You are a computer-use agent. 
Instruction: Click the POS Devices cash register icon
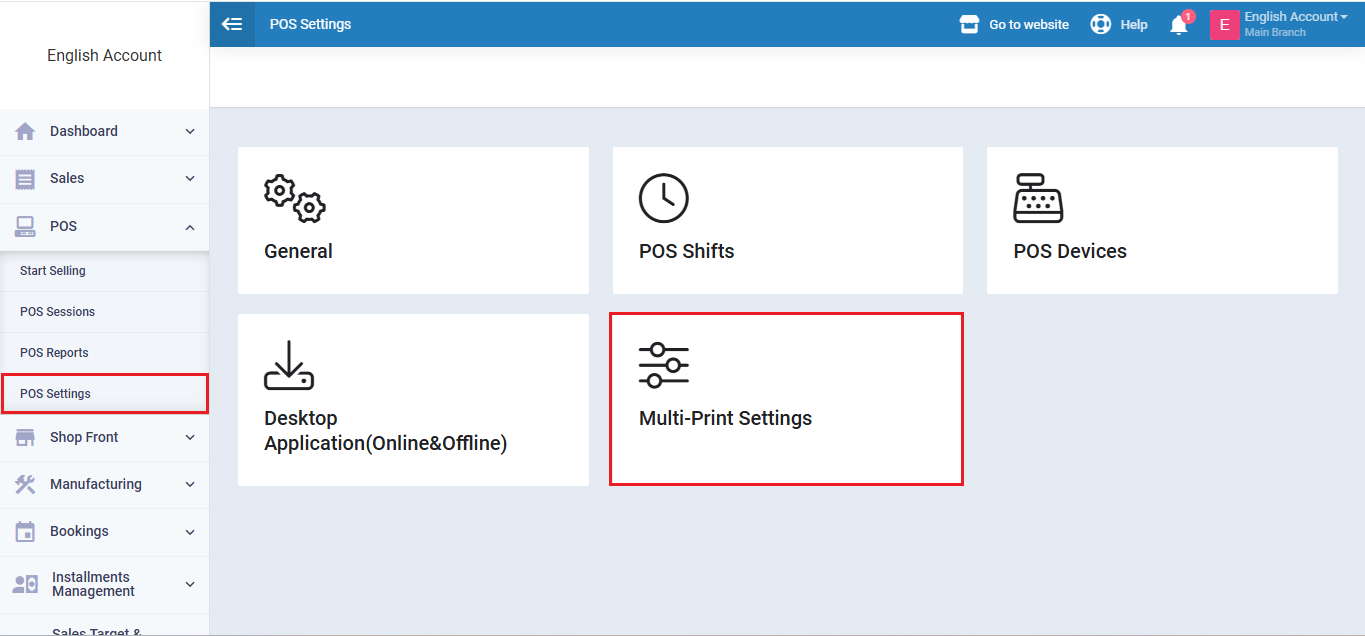(x=1038, y=198)
